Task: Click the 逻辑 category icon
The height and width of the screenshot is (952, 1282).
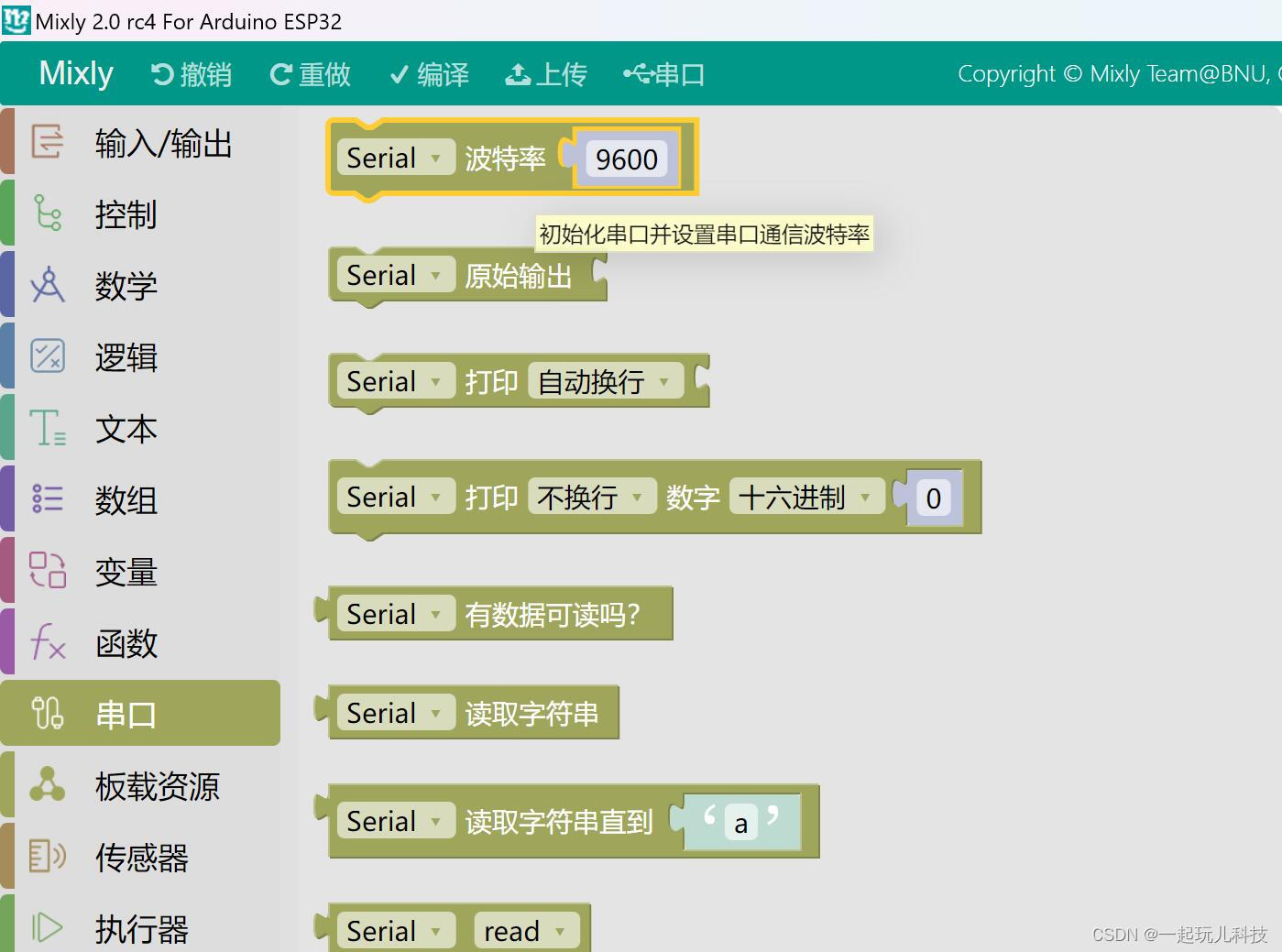Action: click(47, 356)
